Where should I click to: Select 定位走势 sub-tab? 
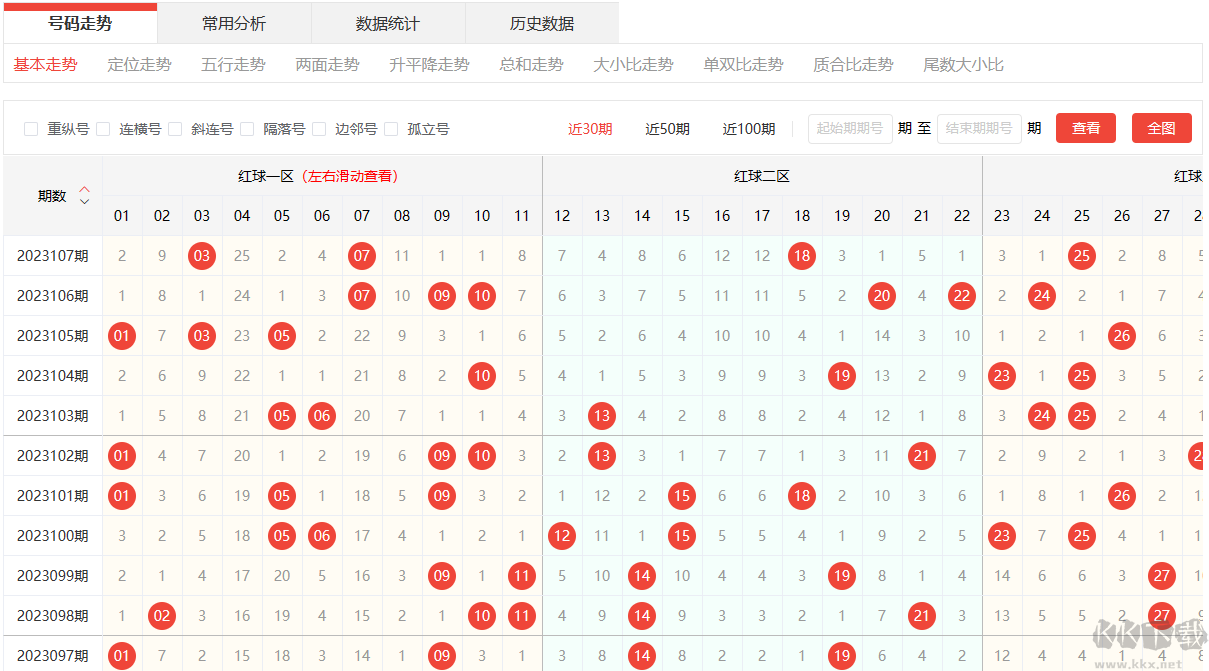tap(139, 65)
